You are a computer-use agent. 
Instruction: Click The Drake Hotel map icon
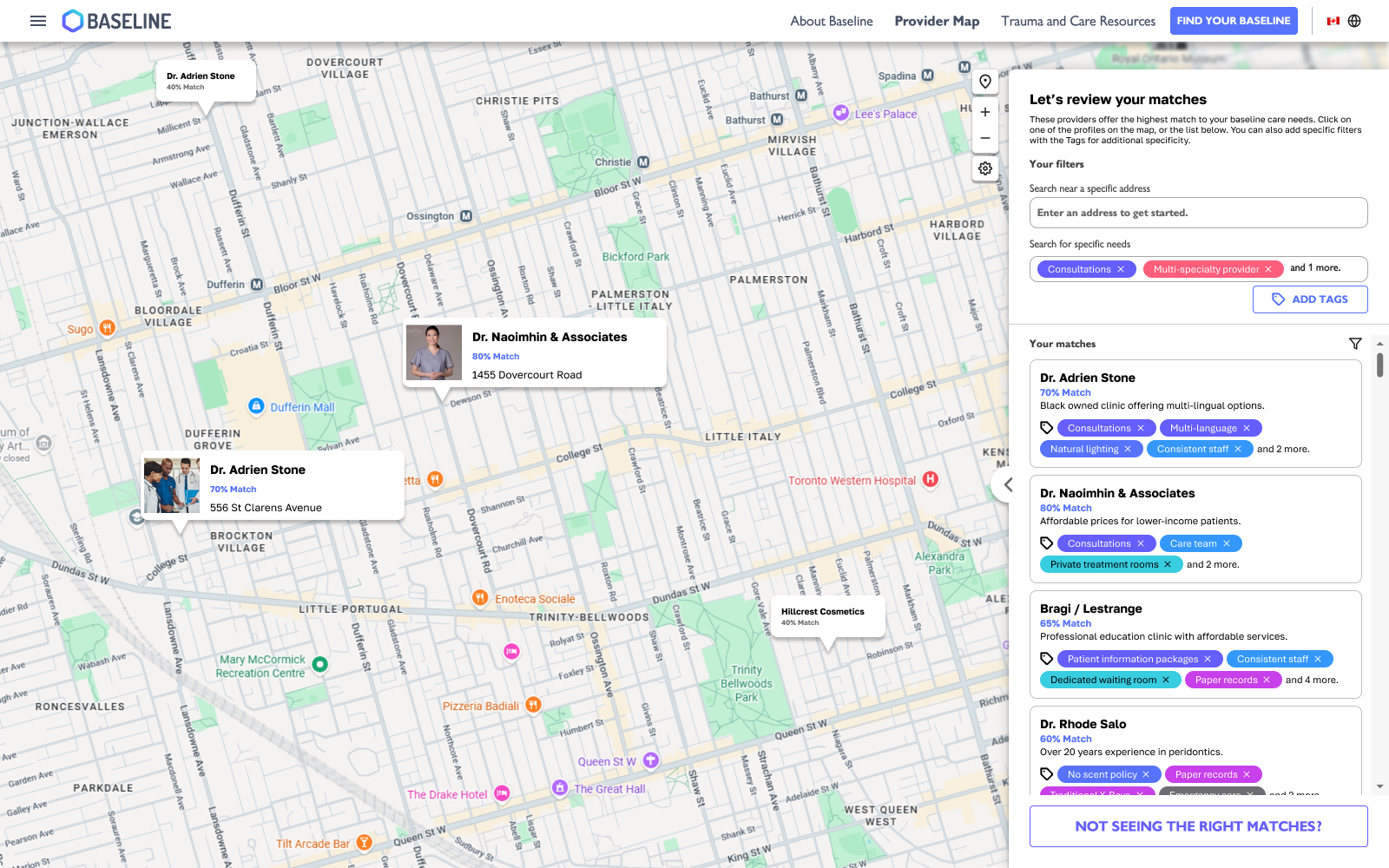click(502, 793)
